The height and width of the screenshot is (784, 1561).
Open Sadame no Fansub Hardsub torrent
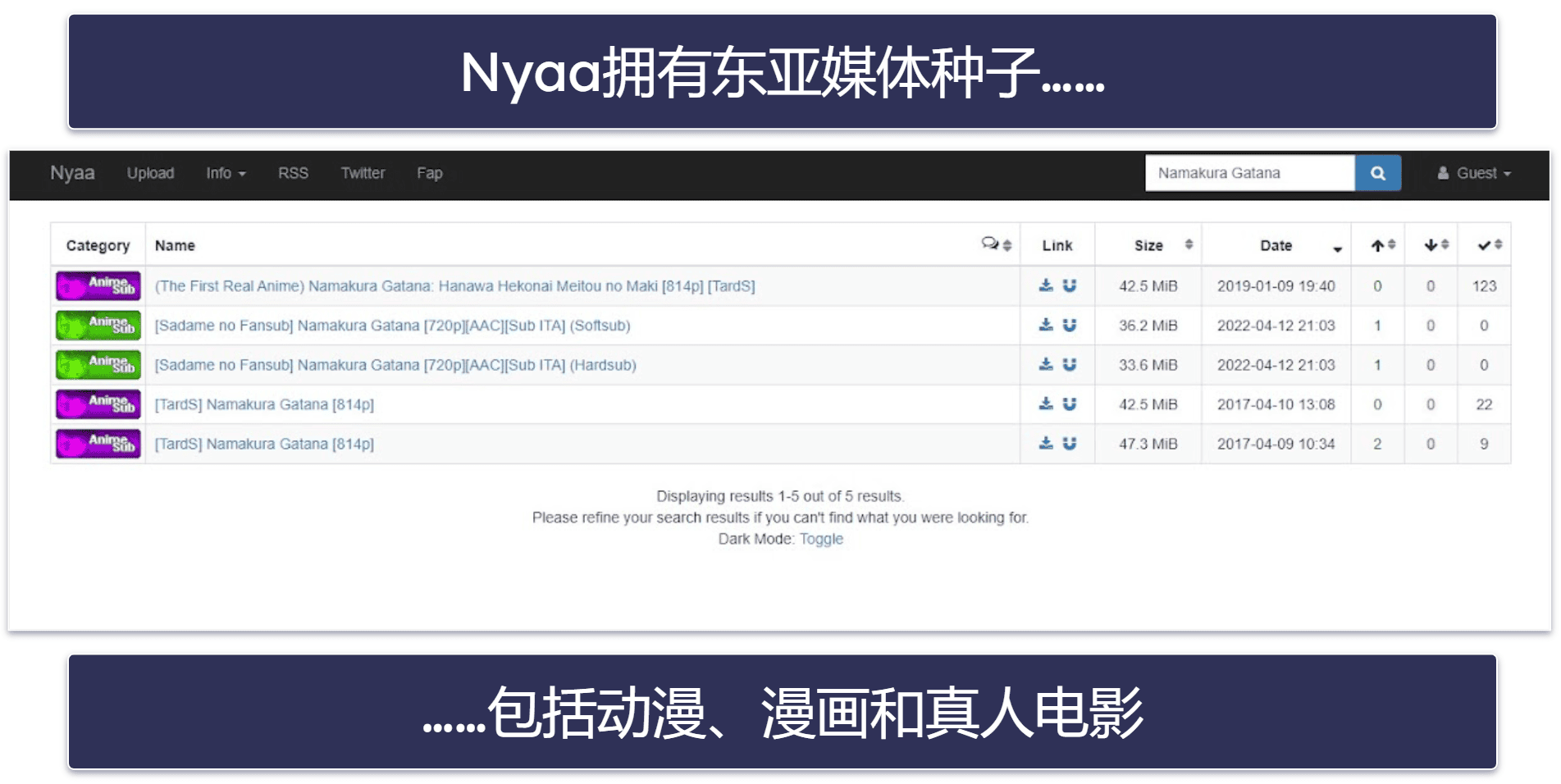pyautogui.click(x=395, y=364)
